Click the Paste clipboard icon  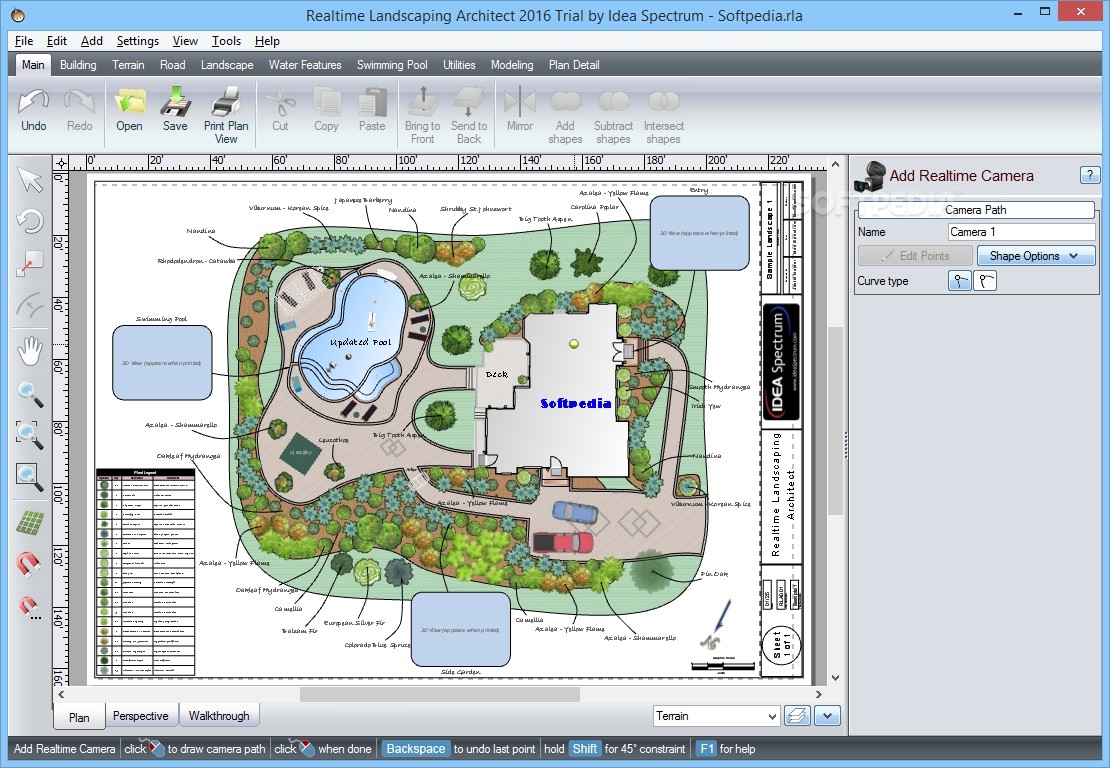coord(372,103)
